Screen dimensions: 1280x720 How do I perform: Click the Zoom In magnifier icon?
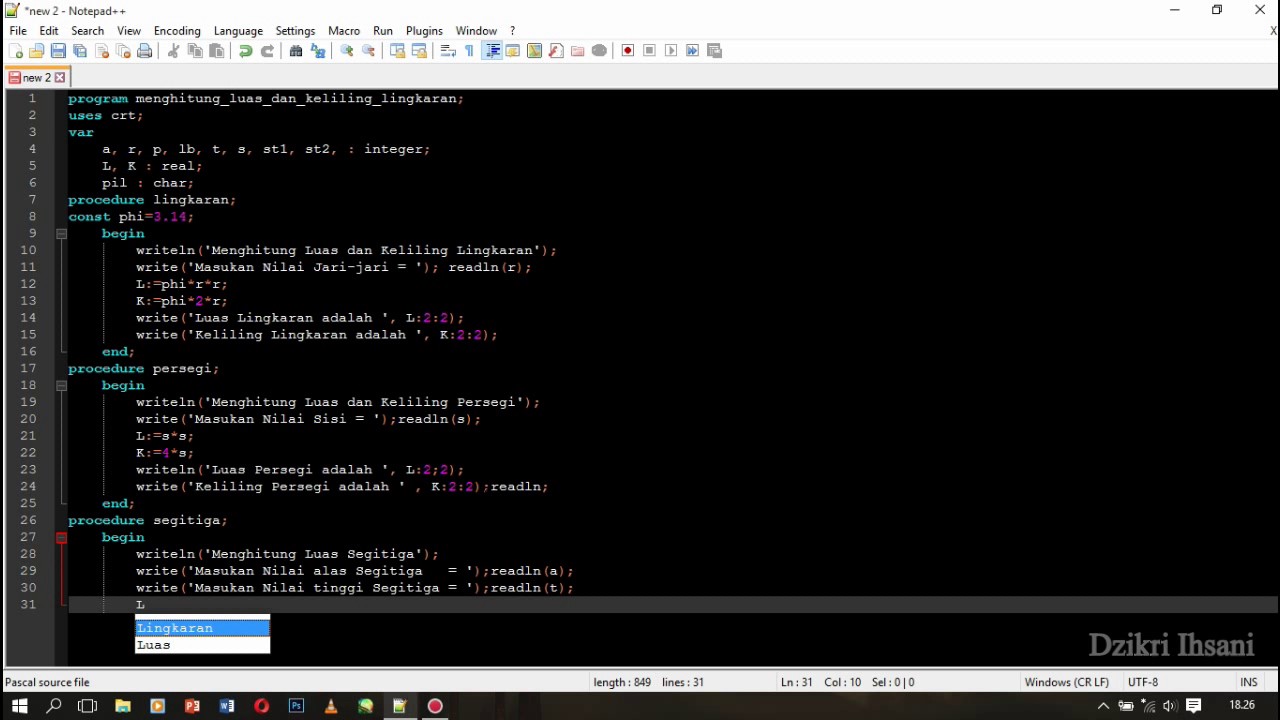point(347,51)
